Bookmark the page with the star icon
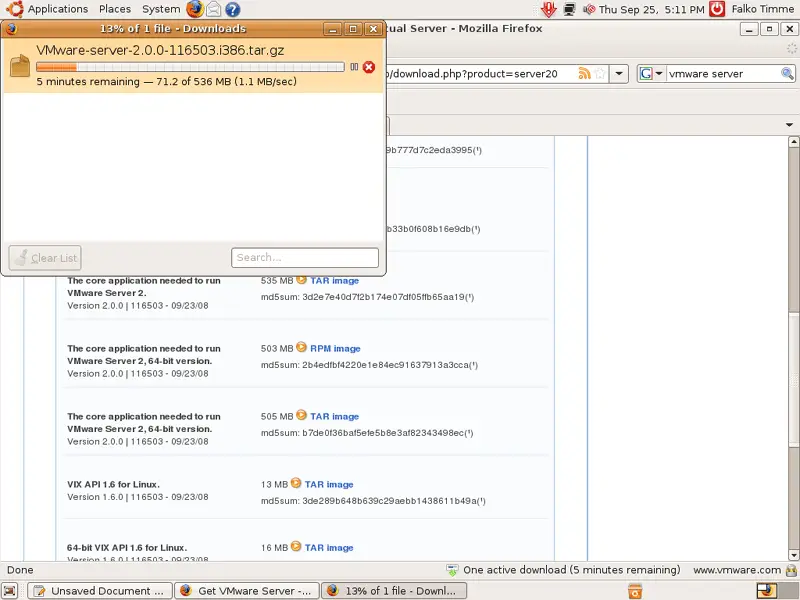 pos(601,73)
